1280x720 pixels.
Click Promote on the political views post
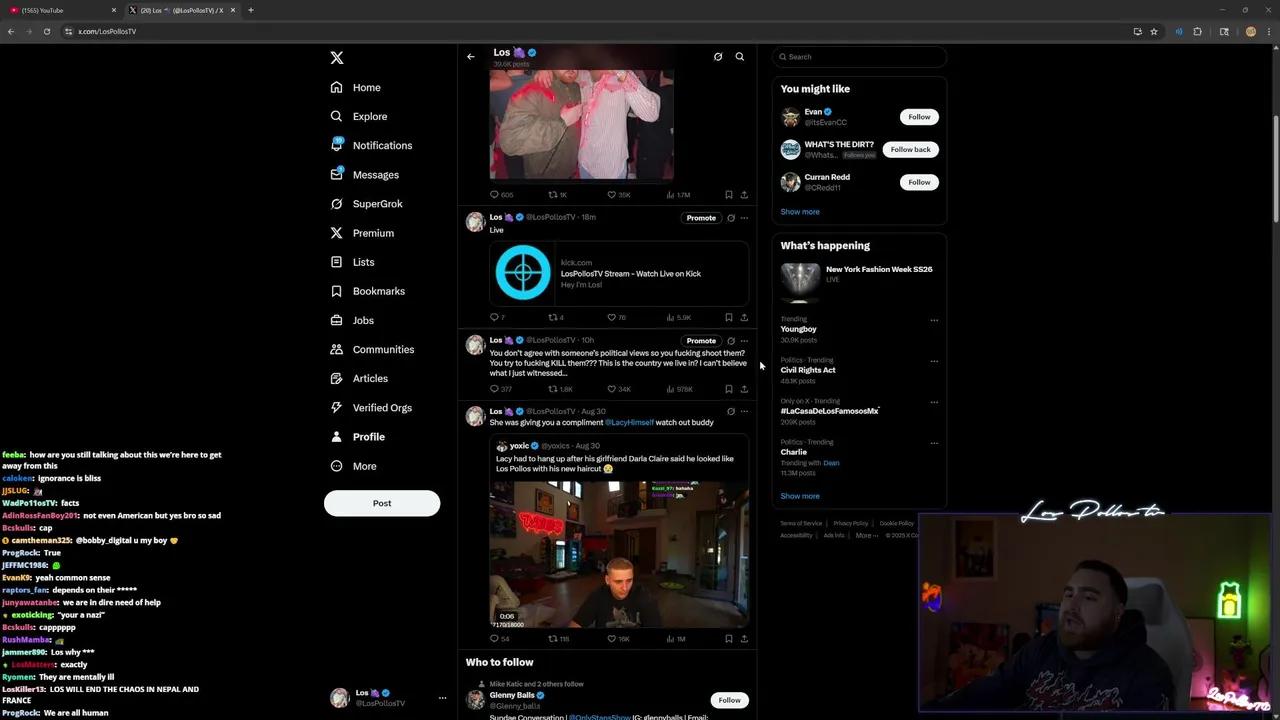[x=701, y=341]
